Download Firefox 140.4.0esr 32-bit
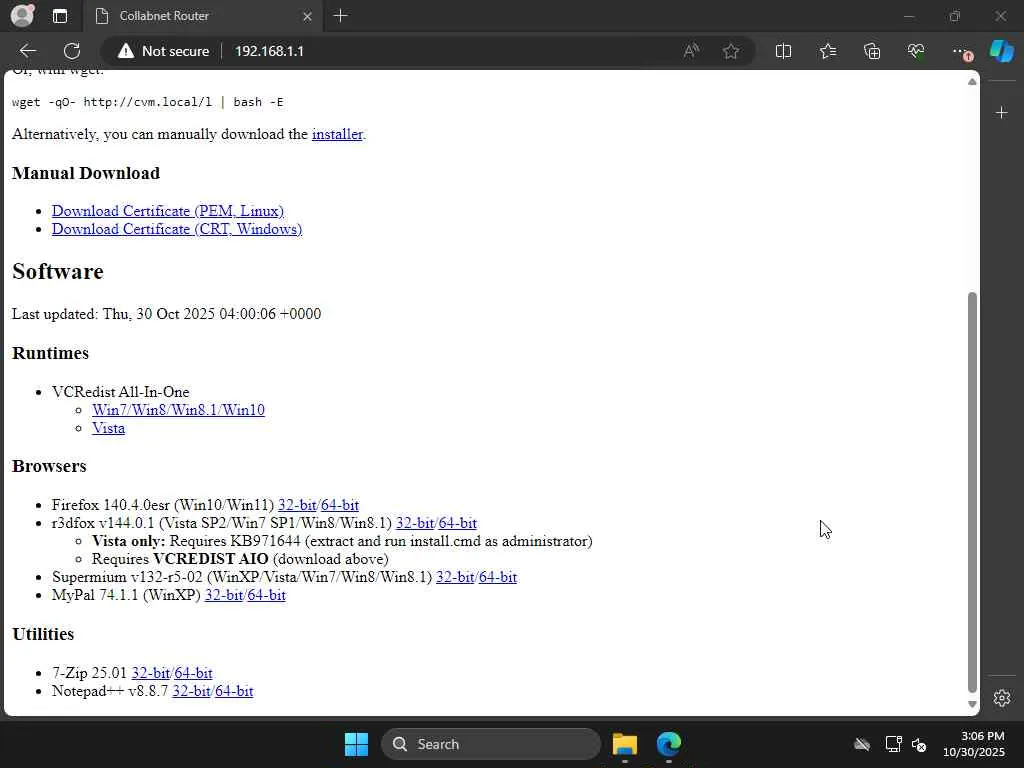1024x768 pixels. (297, 505)
